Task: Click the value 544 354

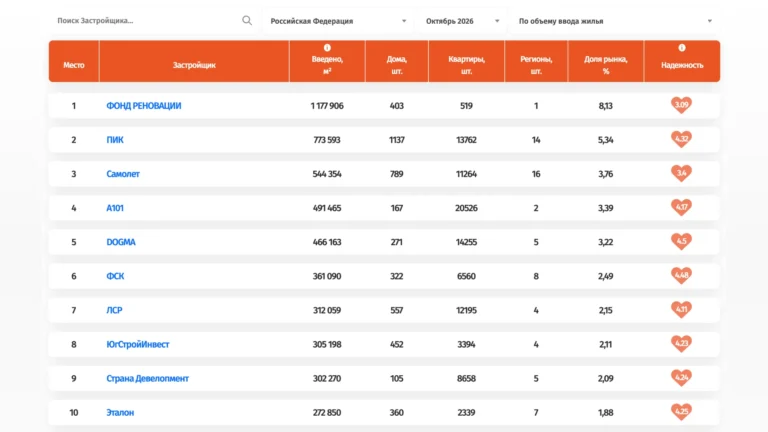Action: click(x=327, y=174)
